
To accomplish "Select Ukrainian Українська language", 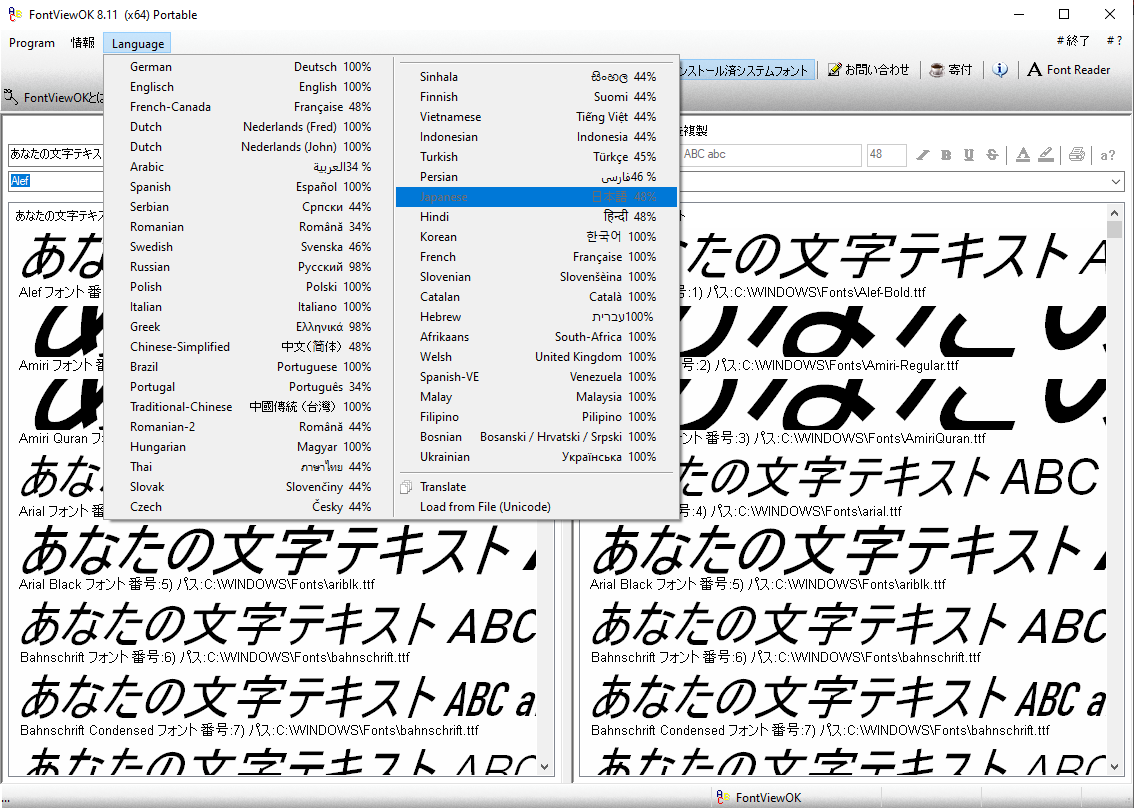I will [x=537, y=457].
